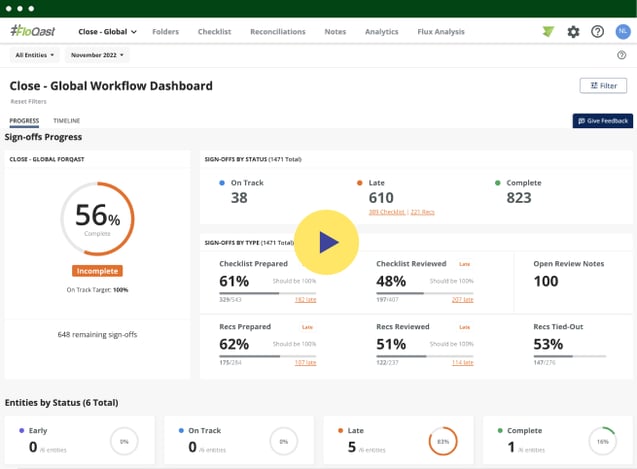
Task: Open the green FloQast notification icon
Action: click(x=547, y=32)
